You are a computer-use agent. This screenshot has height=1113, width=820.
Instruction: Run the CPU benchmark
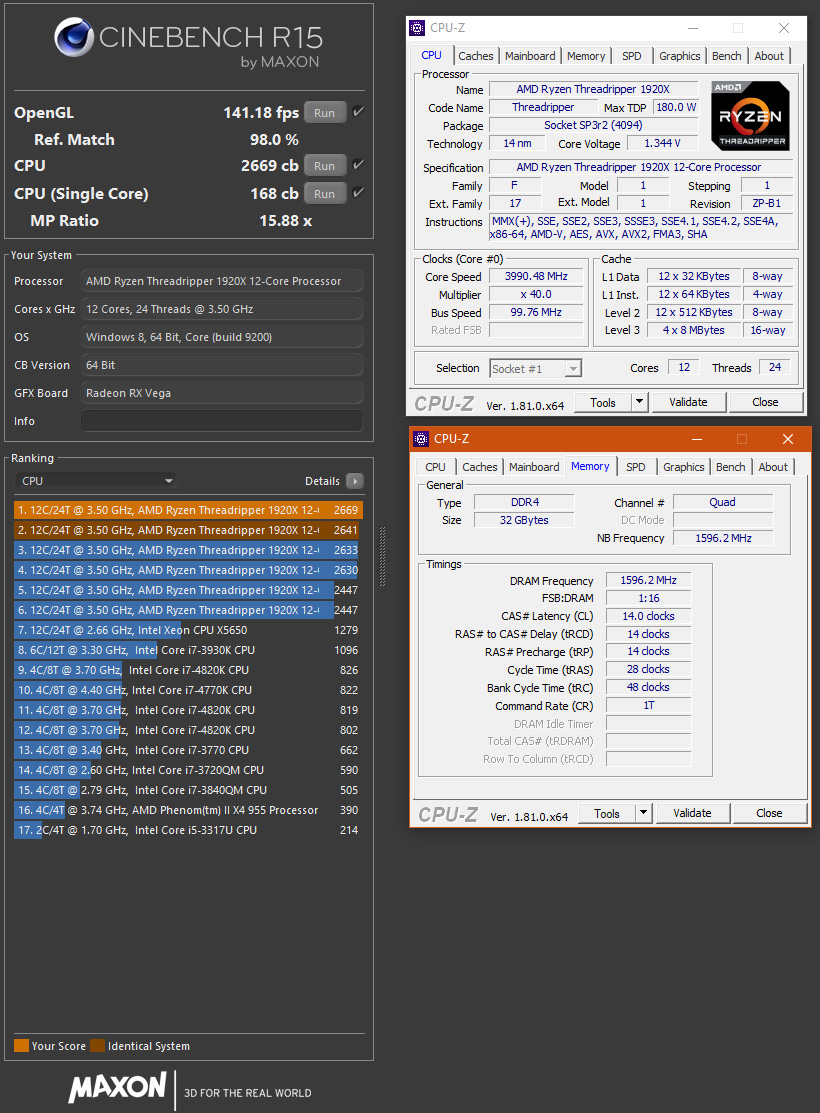(324, 165)
